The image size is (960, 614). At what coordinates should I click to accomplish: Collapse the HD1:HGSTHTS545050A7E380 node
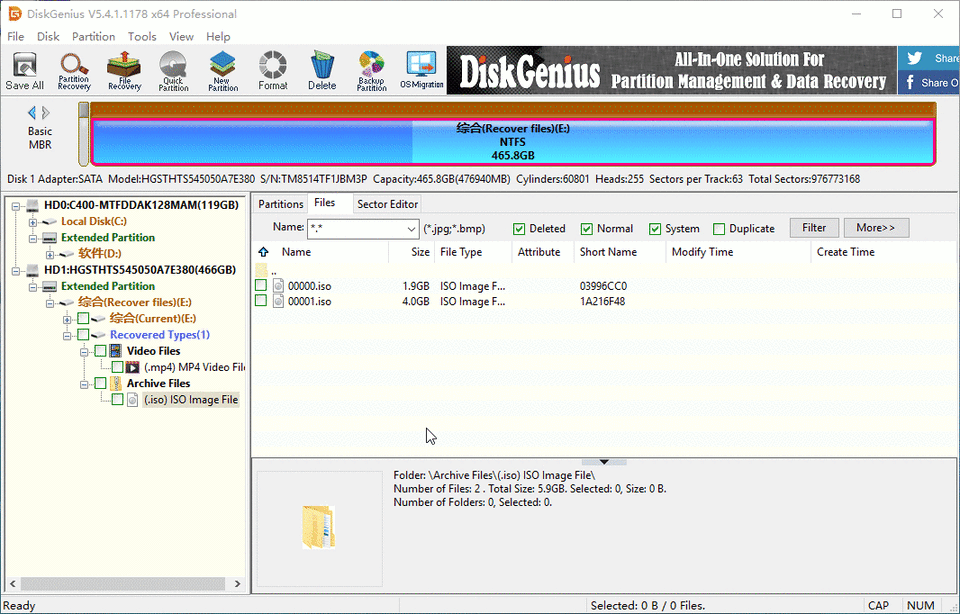point(16,271)
